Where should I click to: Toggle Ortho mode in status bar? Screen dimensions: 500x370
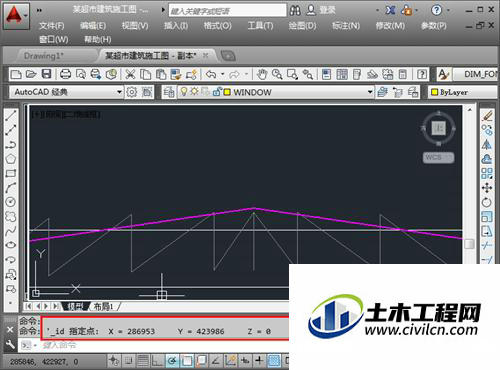[157, 360]
